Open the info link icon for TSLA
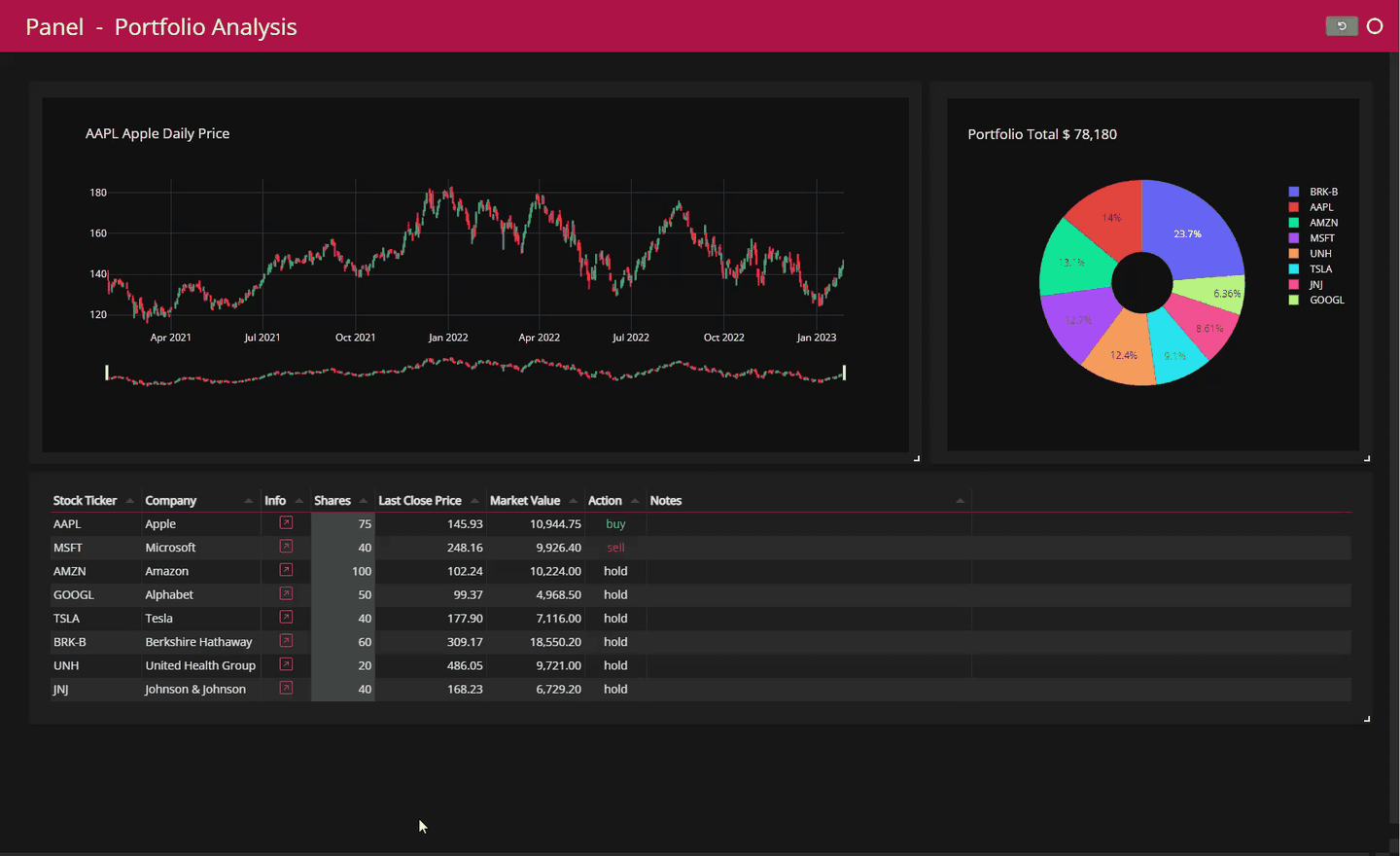The height and width of the screenshot is (856, 1400). [286, 618]
